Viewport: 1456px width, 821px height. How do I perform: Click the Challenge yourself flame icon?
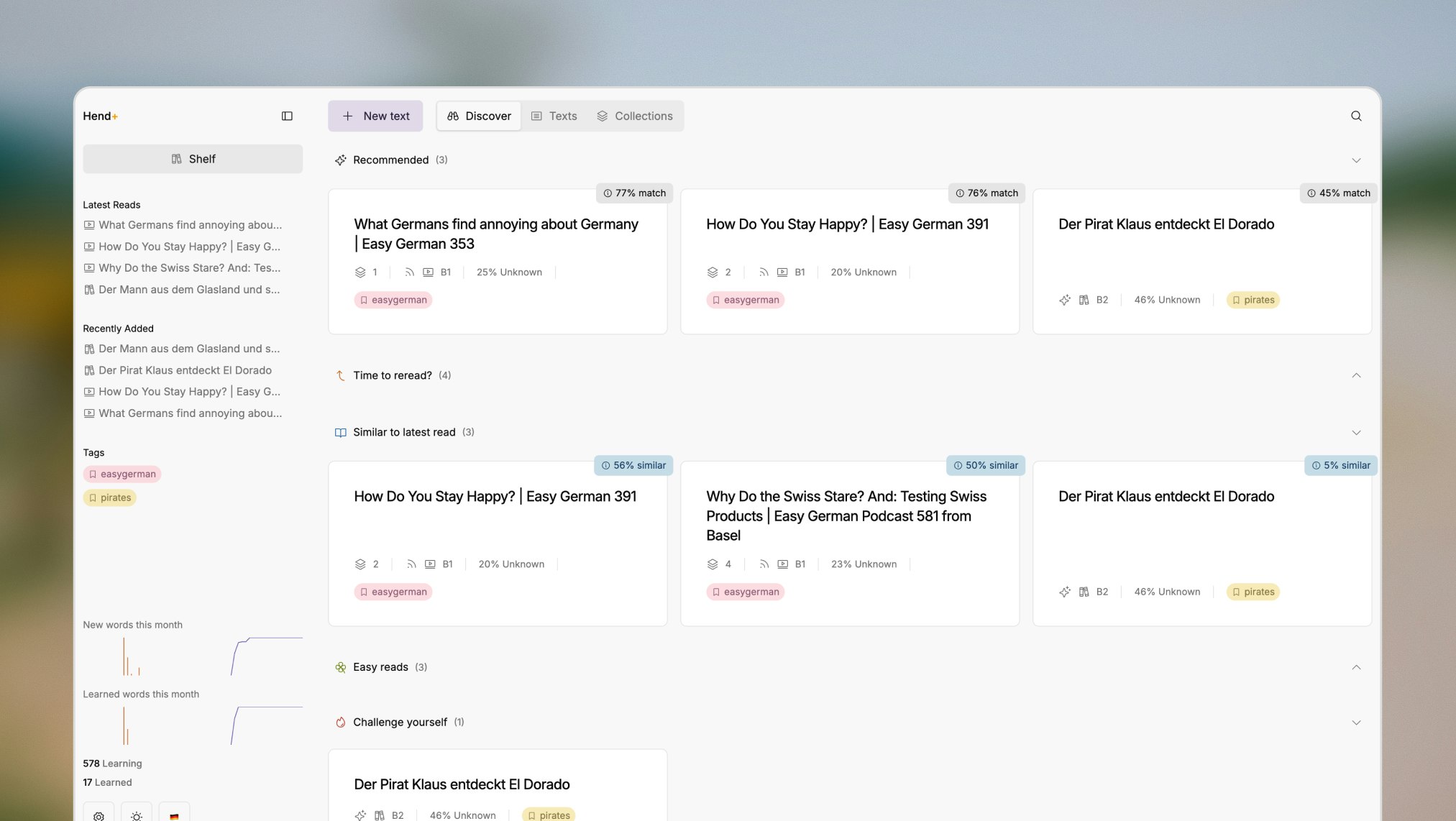[x=341, y=722]
